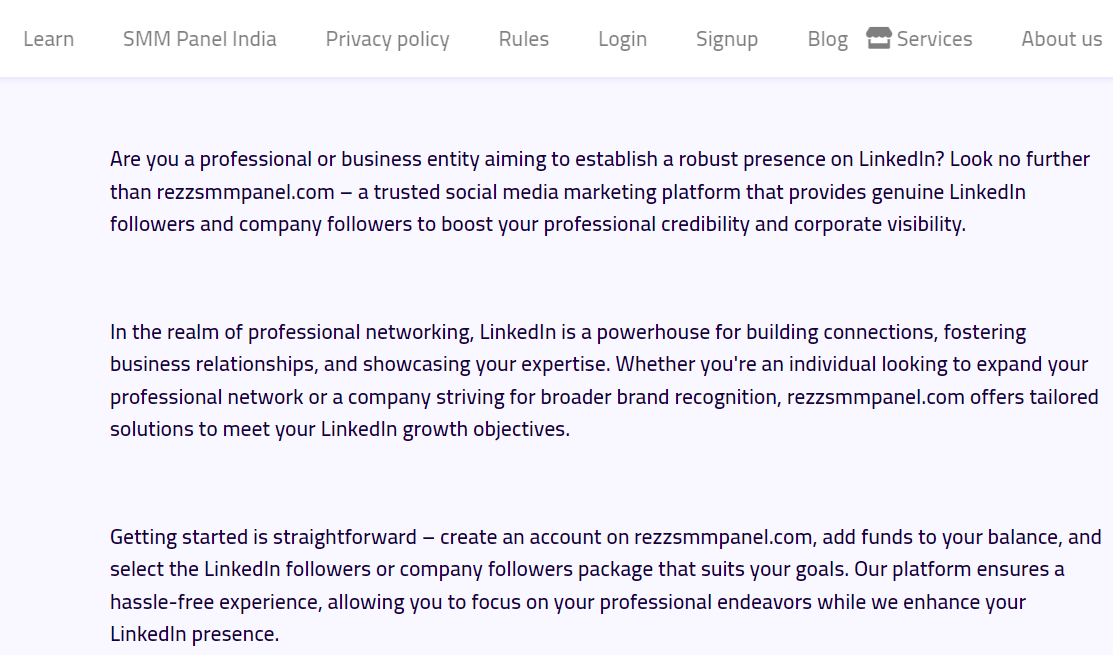Viewport: 1113px width, 655px height.
Task: Open the Blog section
Action: click(x=828, y=40)
